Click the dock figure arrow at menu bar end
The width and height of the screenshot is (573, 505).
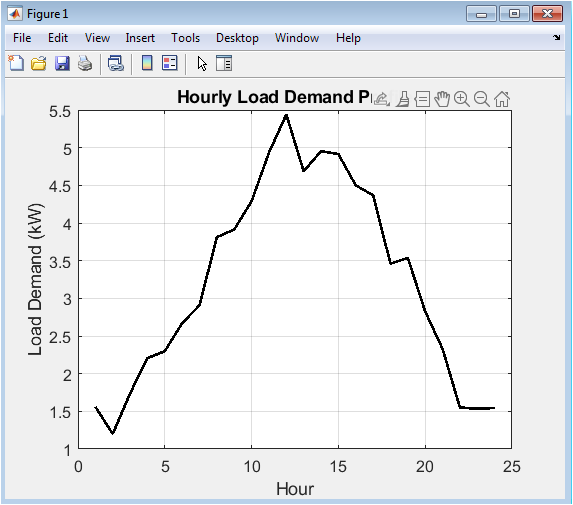[557, 37]
